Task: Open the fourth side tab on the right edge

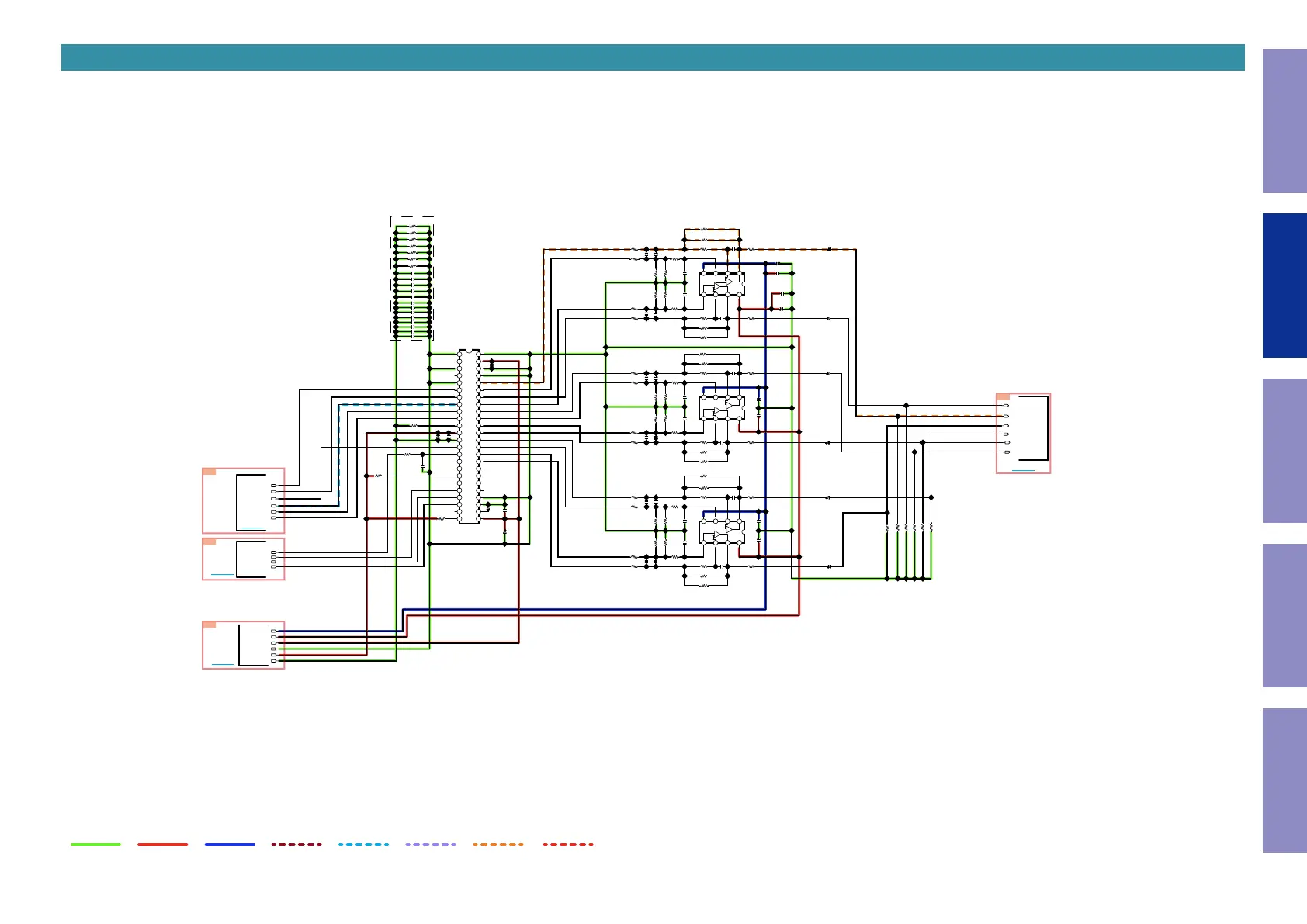Action: (1284, 615)
